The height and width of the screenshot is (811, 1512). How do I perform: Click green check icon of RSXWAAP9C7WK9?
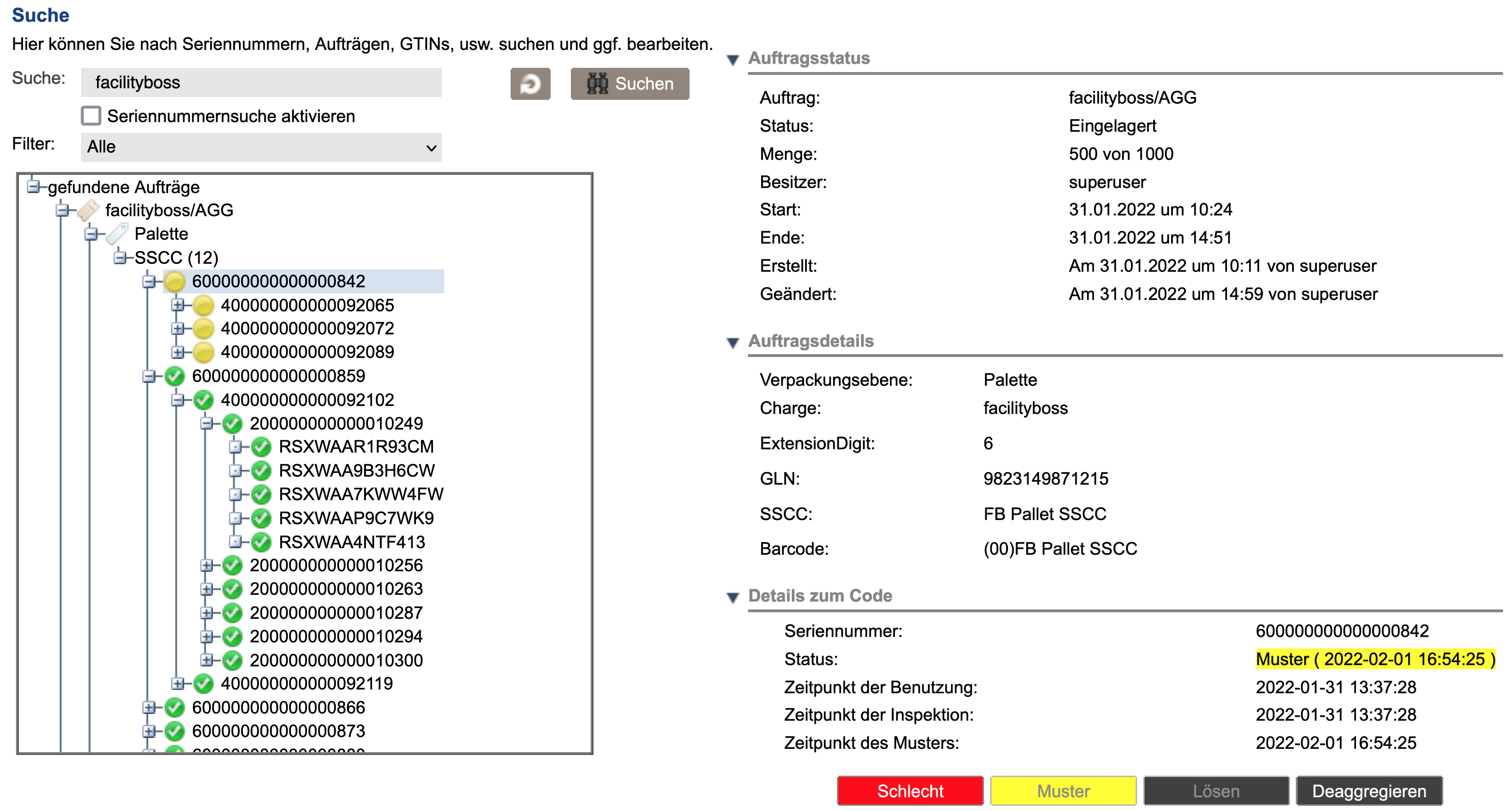[x=260, y=518]
